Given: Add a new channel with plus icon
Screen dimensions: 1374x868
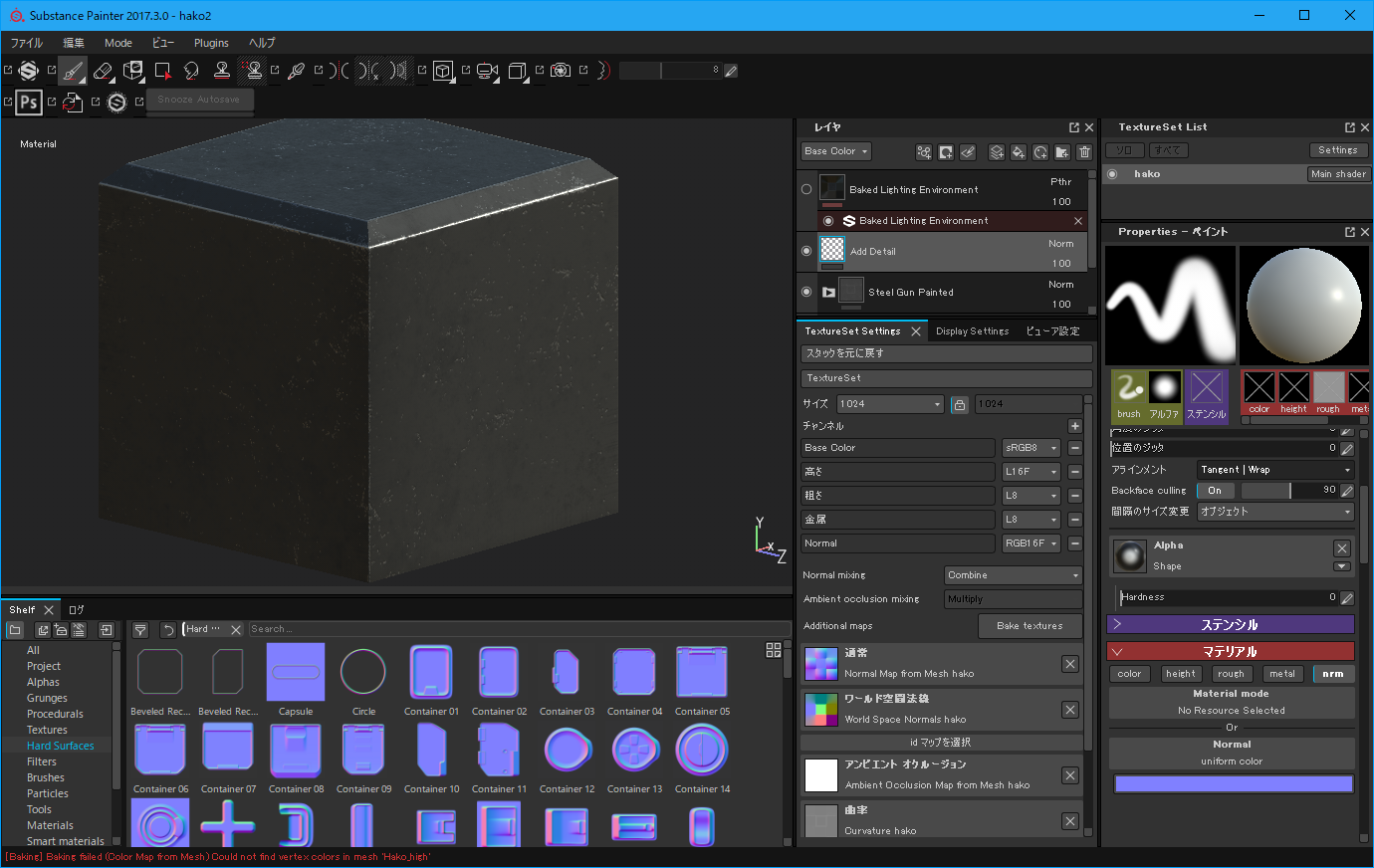Looking at the screenshot, I should pos(1075,426).
